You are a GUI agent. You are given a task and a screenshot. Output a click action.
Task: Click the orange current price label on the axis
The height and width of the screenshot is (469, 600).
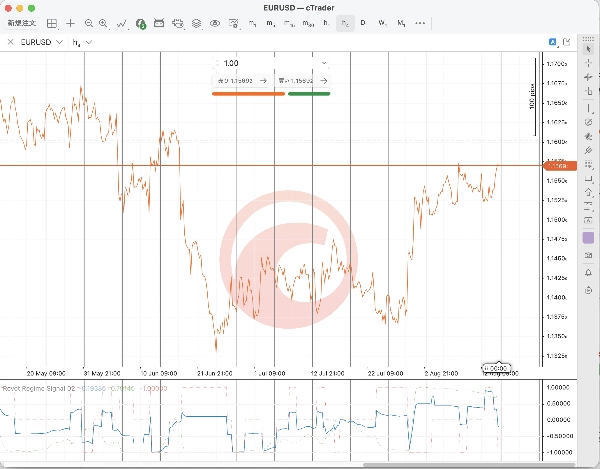pyautogui.click(x=559, y=166)
